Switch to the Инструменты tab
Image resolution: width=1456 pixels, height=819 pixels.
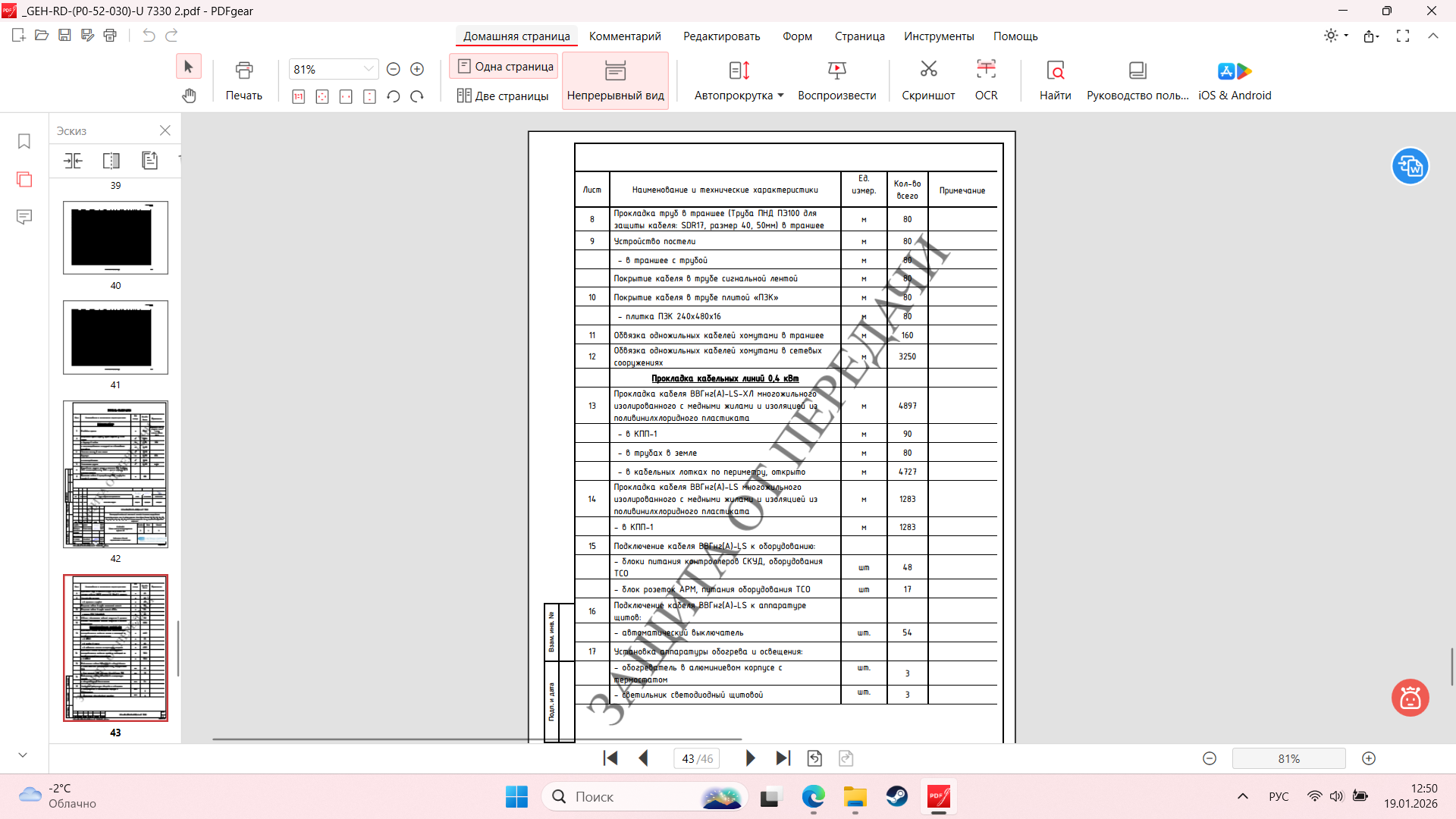[938, 36]
